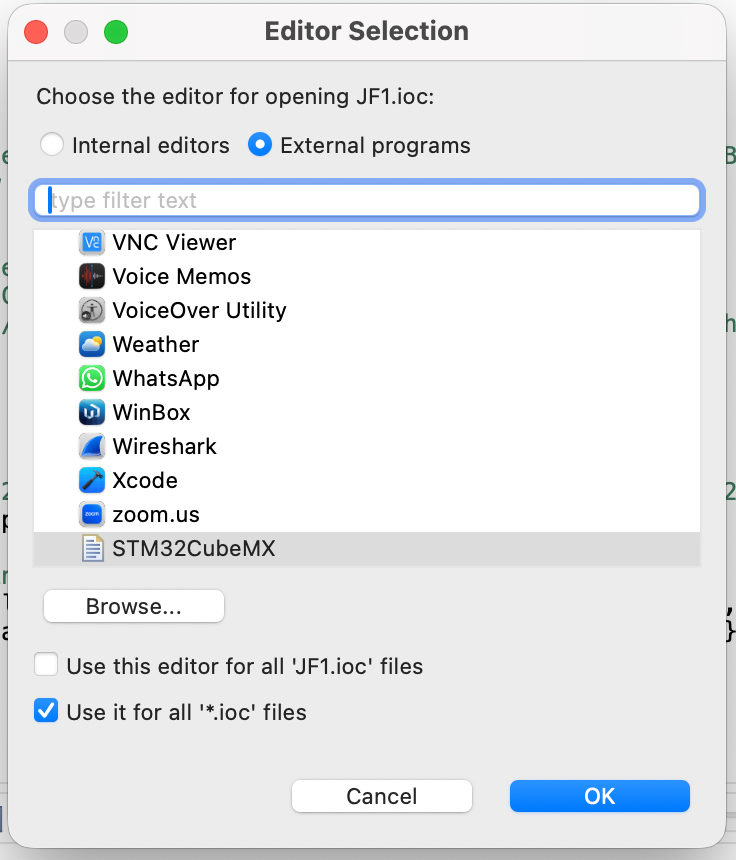This screenshot has height=860, width=736.
Task: Select the Voice Memos icon
Action: pyautogui.click(x=92, y=276)
